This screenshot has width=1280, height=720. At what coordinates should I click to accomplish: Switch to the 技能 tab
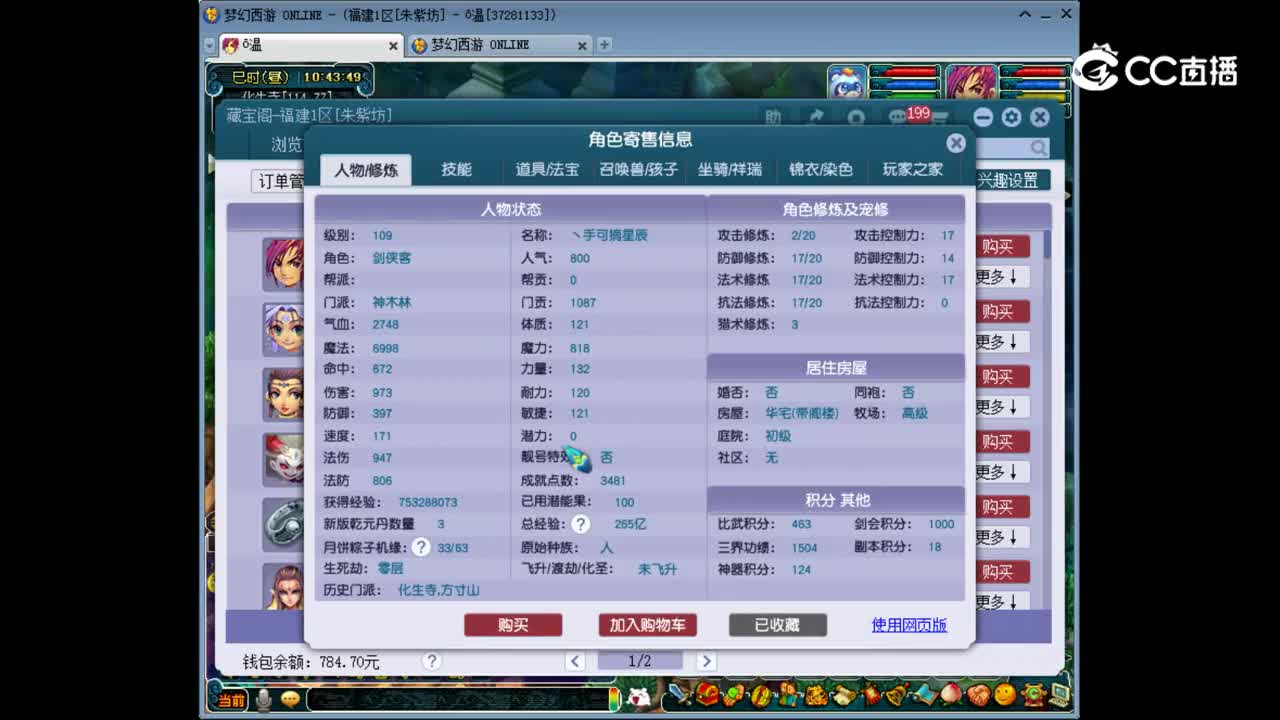coord(457,170)
